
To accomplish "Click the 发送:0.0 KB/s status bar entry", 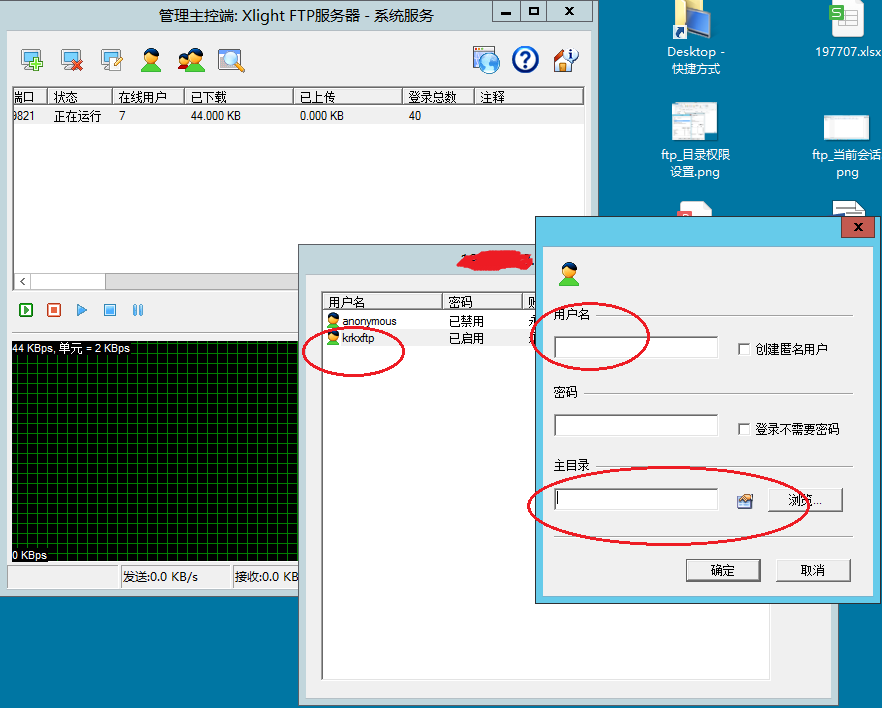I will pyautogui.click(x=176, y=577).
